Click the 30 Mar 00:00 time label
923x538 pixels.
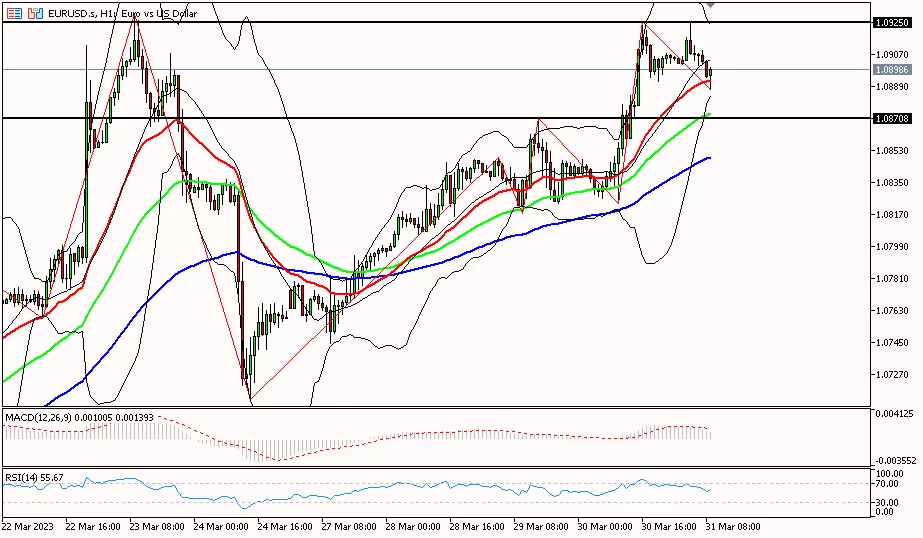coord(605,526)
